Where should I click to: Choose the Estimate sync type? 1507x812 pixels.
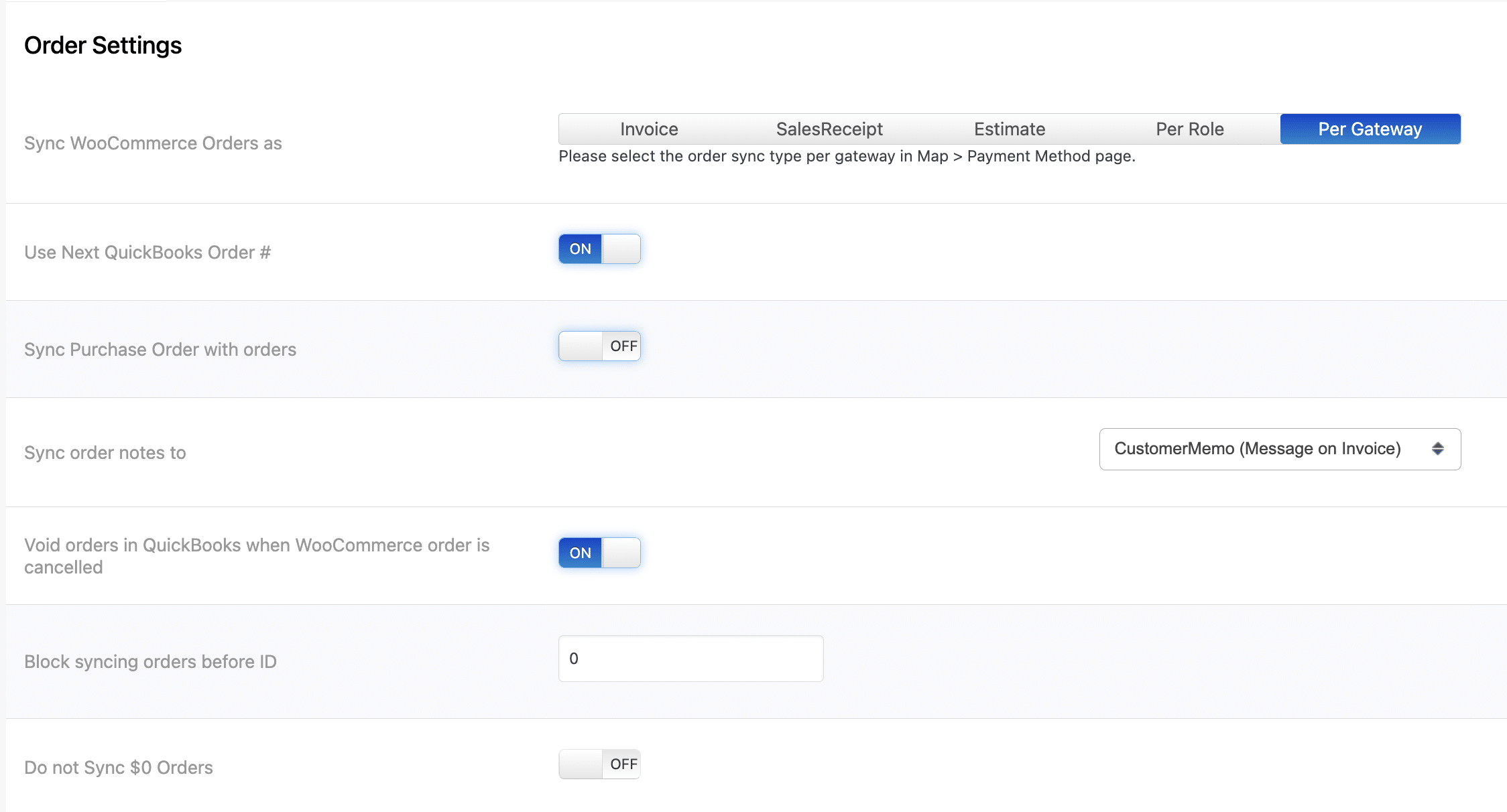coord(1009,129)
